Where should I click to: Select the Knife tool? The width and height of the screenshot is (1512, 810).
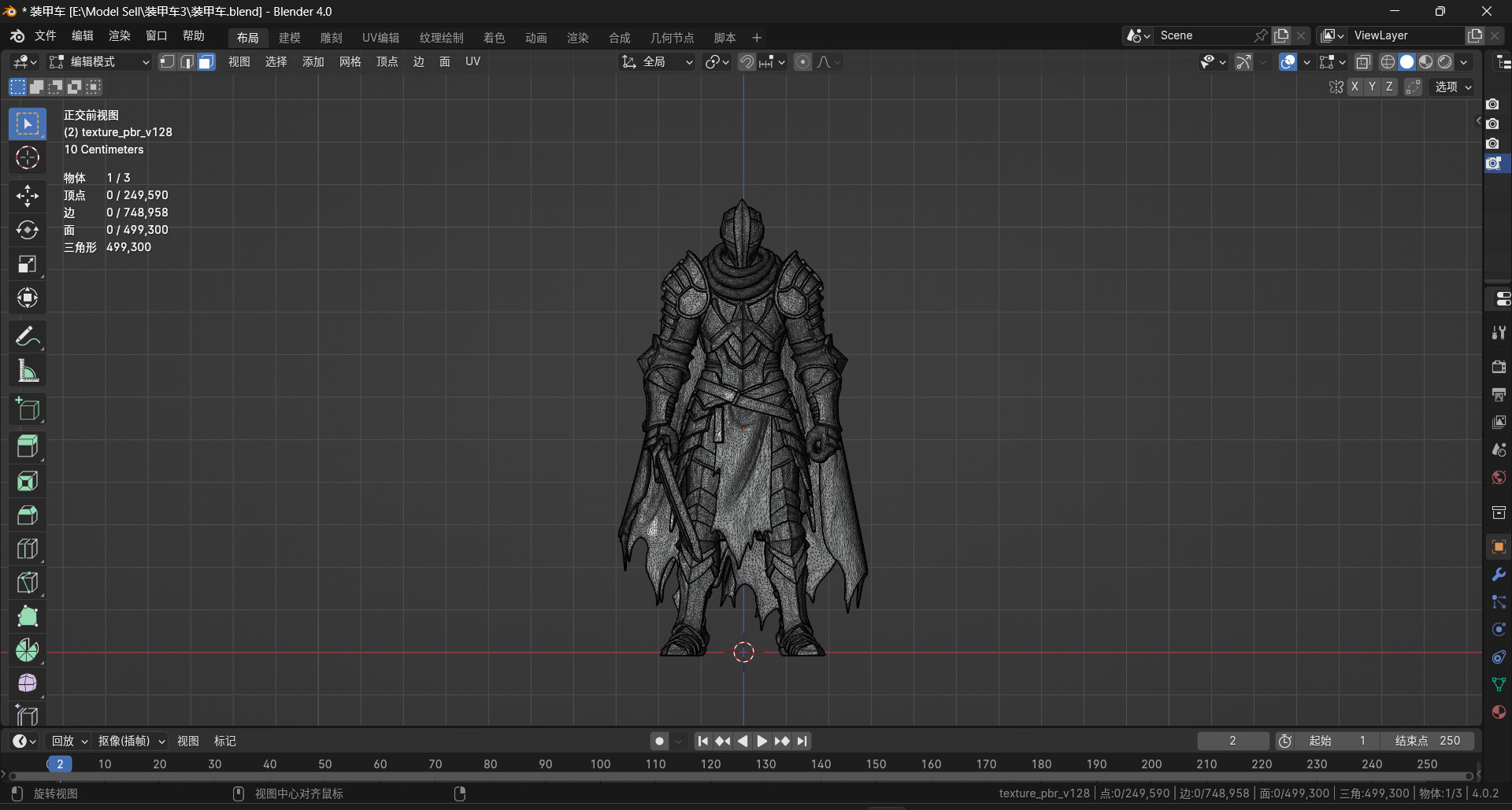coord(28,583)
